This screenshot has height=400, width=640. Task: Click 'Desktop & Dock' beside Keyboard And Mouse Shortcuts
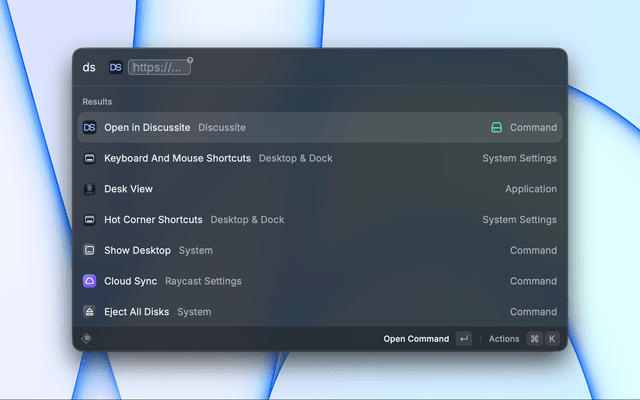point(296,158)
